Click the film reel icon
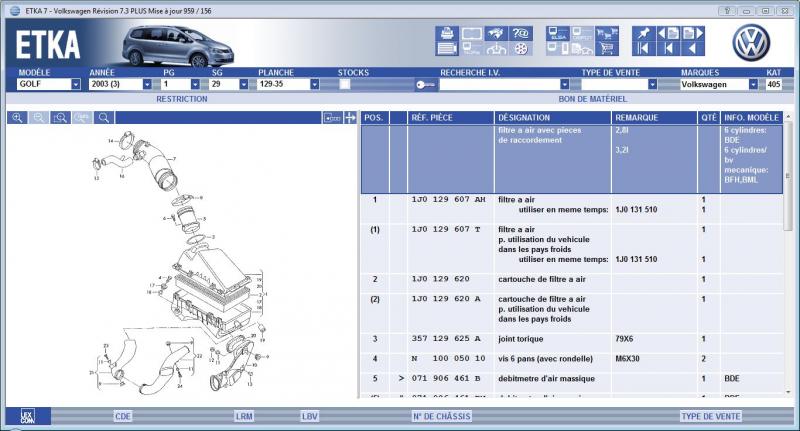 [520, 48]
